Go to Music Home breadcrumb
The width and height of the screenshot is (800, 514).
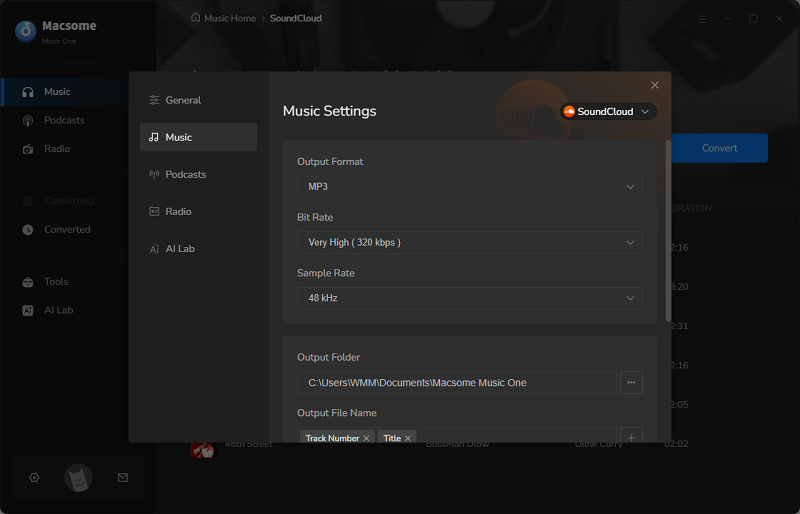pos(230,18)
